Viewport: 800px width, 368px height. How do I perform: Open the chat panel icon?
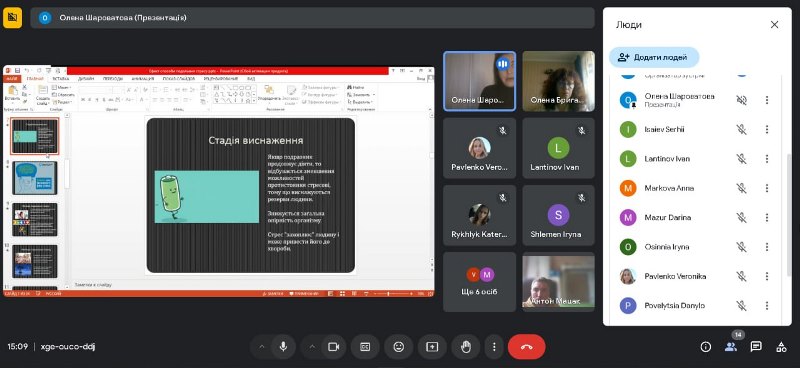[x=756, y=347]
